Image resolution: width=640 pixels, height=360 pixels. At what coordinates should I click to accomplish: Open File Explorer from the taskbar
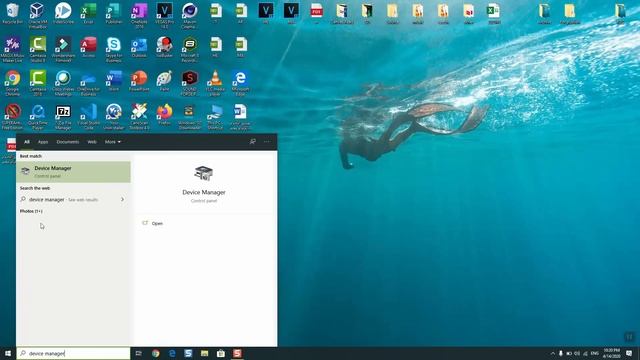click(x=204, y=353)
